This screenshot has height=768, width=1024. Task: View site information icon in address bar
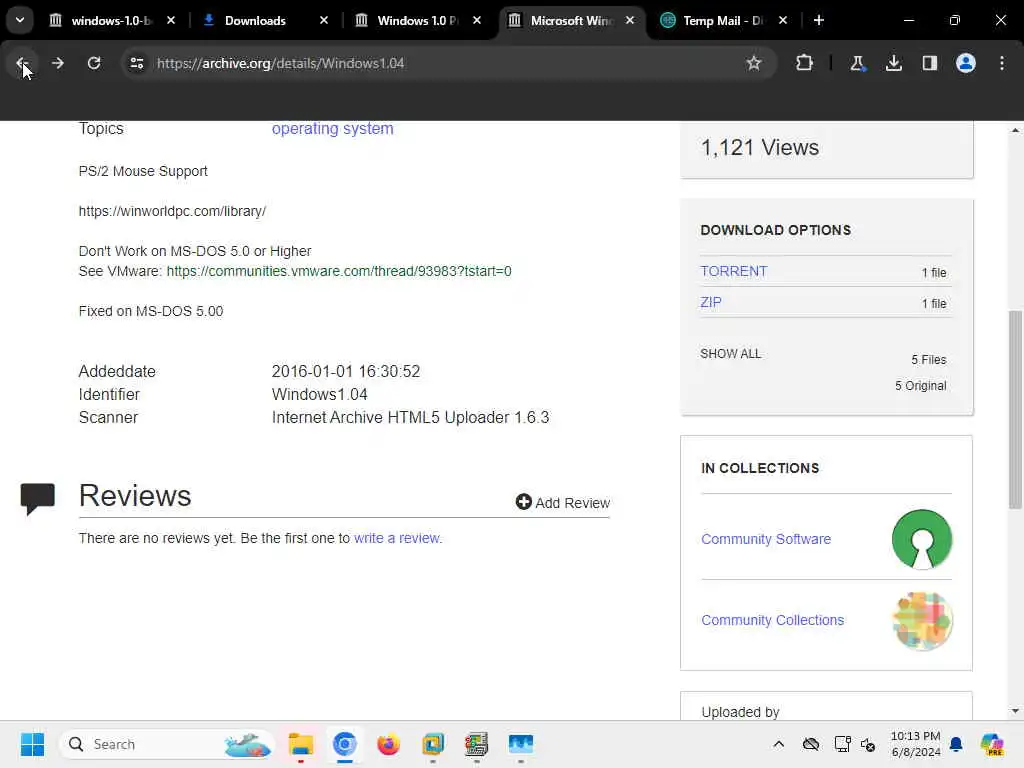pyautogui.click(x=137, y=63)
